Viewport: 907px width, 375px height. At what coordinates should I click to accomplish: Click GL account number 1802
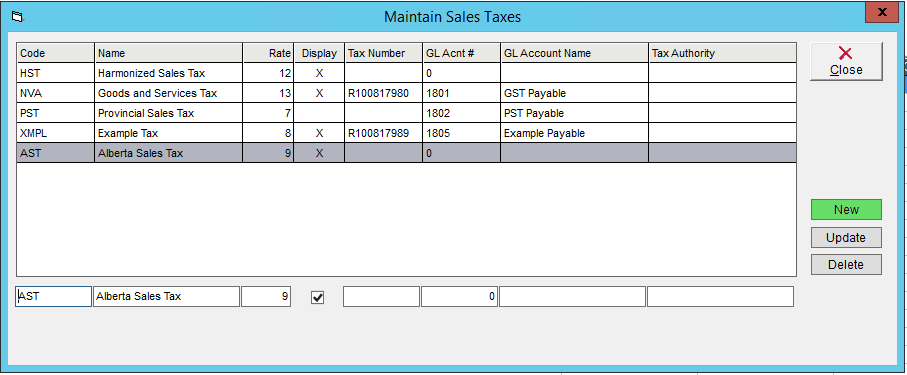click(462, 113)
